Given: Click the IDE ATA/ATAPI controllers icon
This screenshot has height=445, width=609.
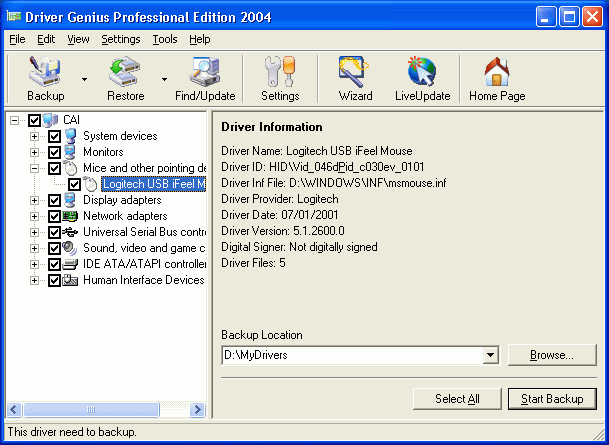Looking at the screenshot, I should (x=70, y=264).
